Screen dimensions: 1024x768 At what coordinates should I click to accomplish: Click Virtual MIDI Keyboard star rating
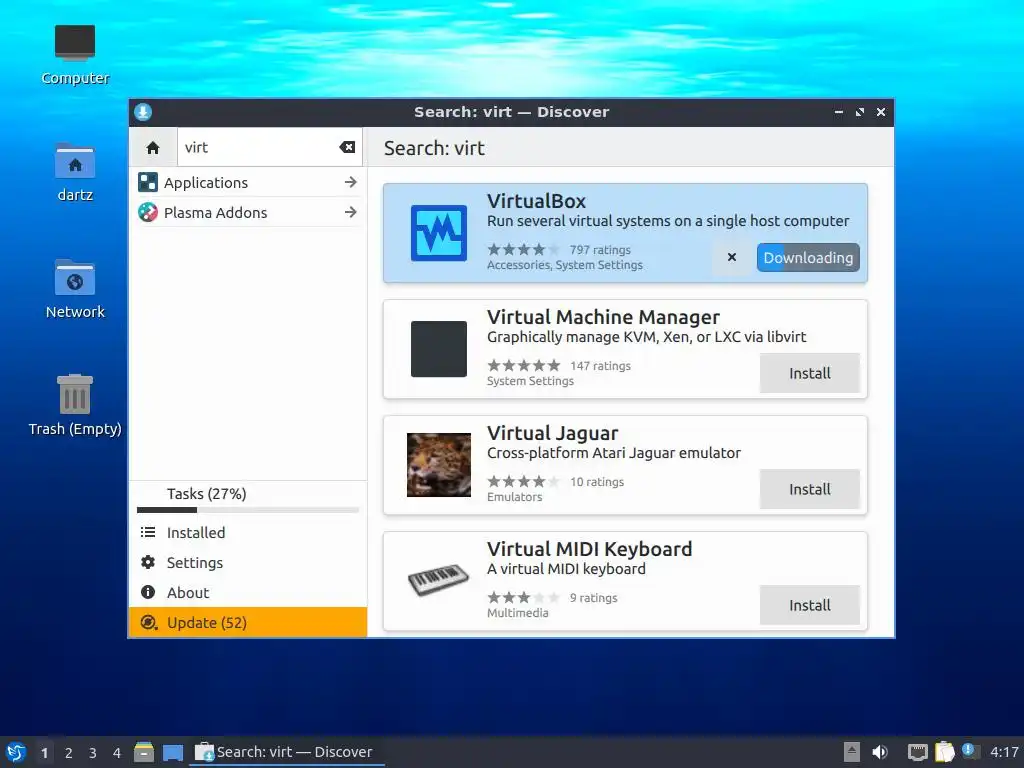[x=524, y=598]
